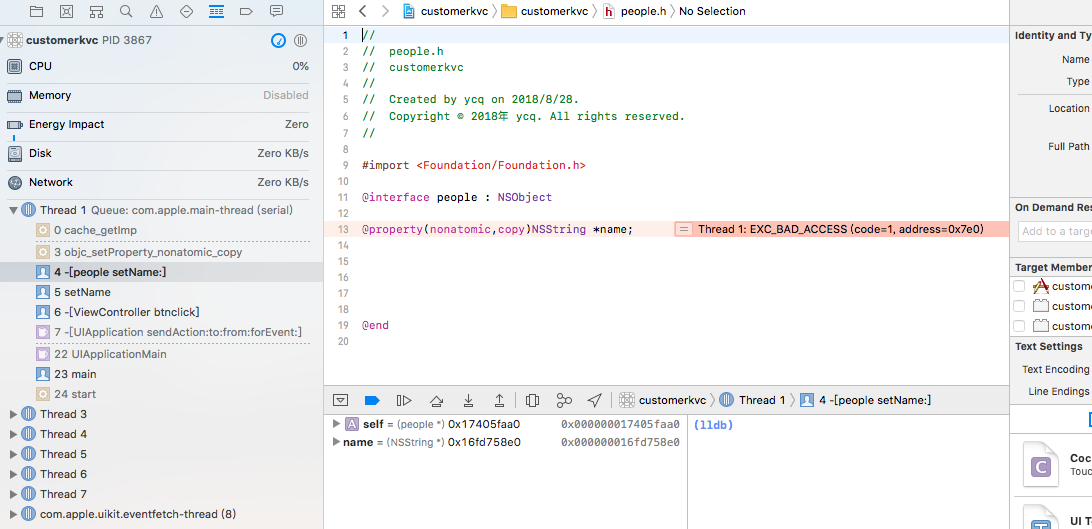This screenshot has height=529, width=1092.
Task: Select frame 7 sendAction:to:from:forEvent:
Action: pos(162,332)
